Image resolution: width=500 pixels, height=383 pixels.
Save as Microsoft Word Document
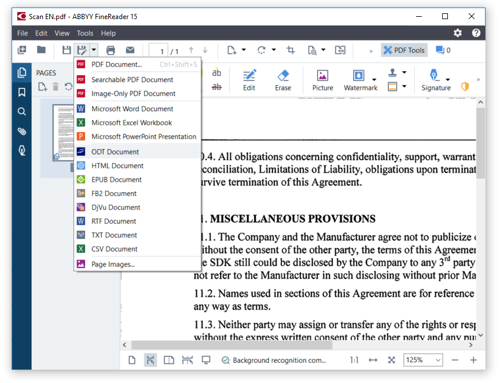click(138, 109)
